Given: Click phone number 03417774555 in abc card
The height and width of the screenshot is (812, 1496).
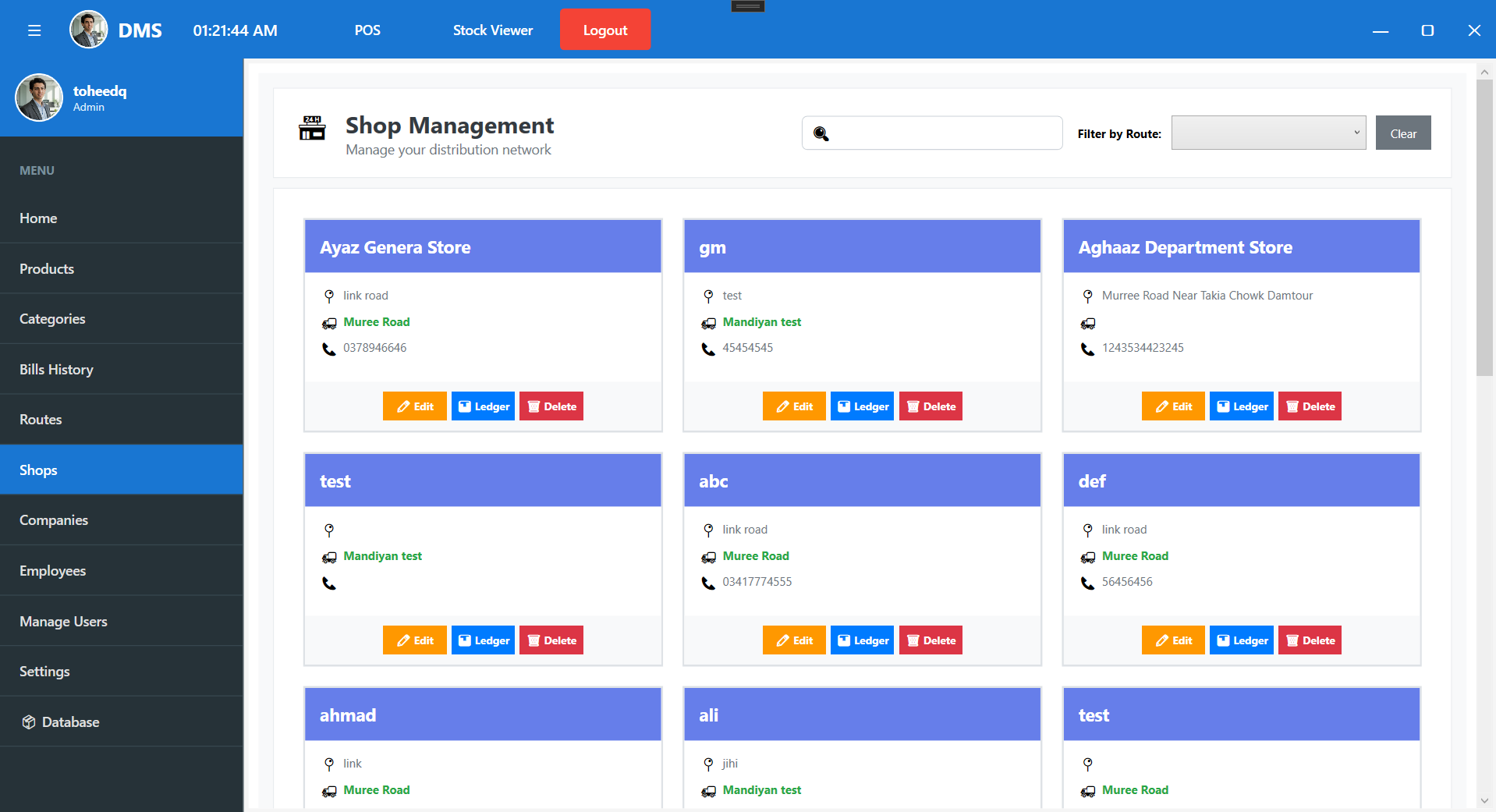Looking at the screenshot, I should click(x=757, y=582).
